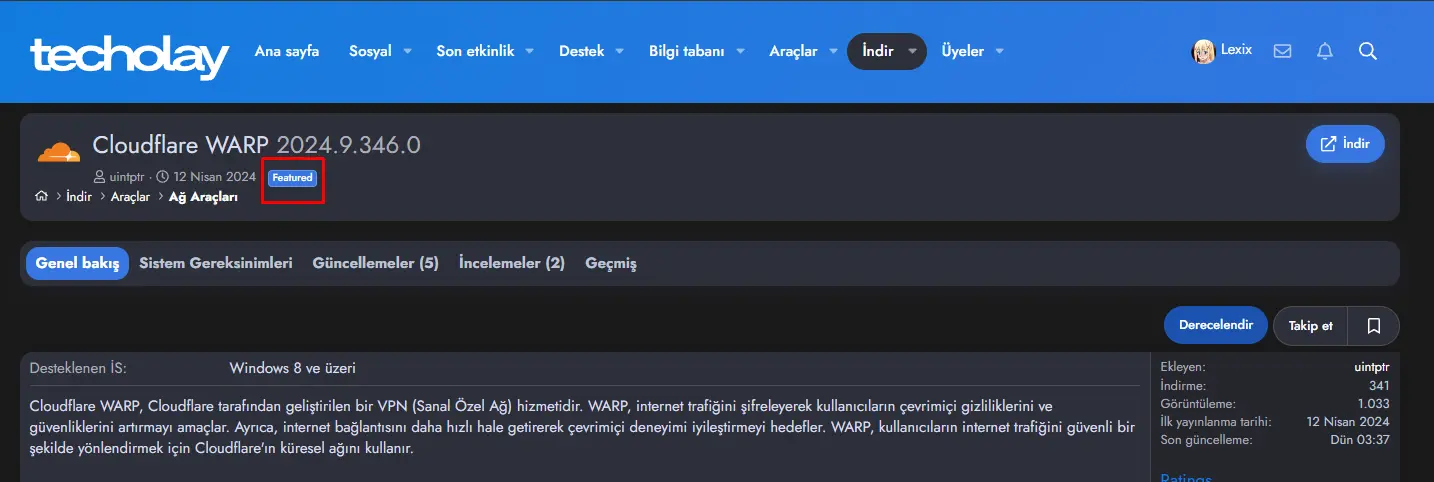The height and width of the screenshot is (482, 1434).
Task: Expand the Bilgi tabanı menu arrow
Action: pos(739,51)
